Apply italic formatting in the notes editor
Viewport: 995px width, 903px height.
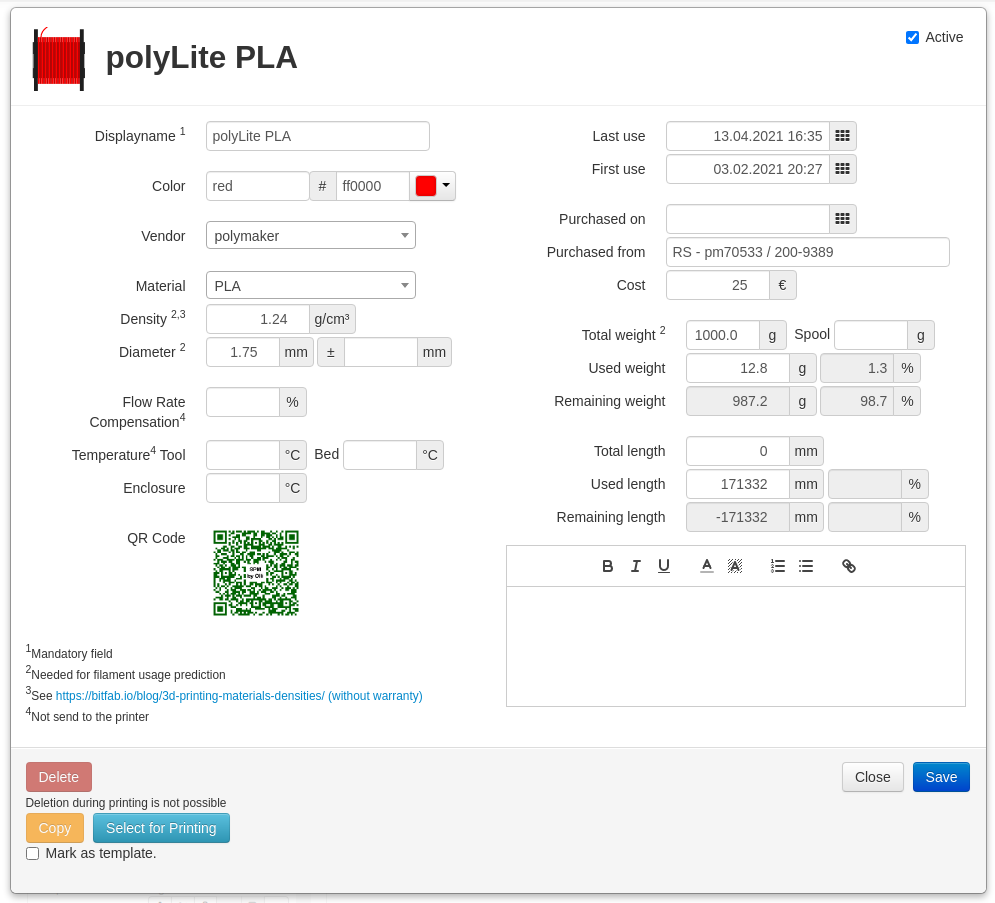[636, 566]
